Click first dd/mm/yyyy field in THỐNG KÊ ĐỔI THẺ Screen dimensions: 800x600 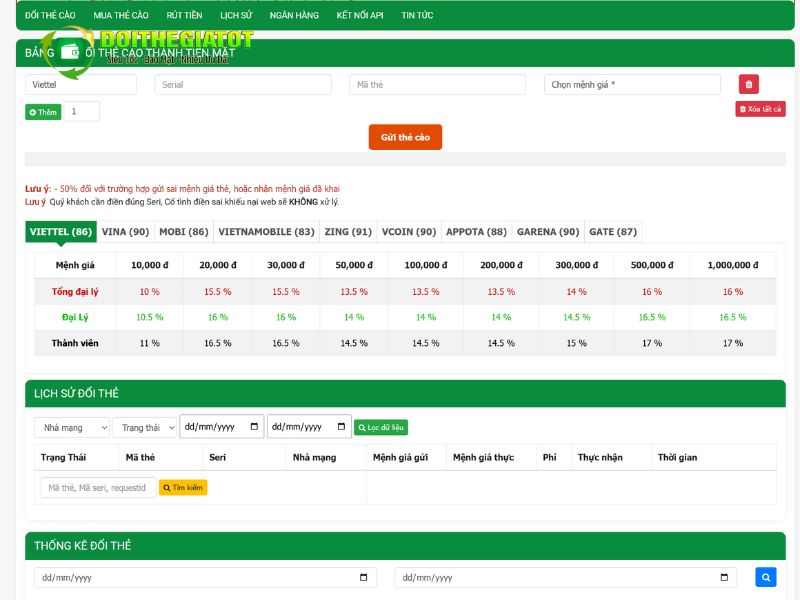tap(205, 578)
